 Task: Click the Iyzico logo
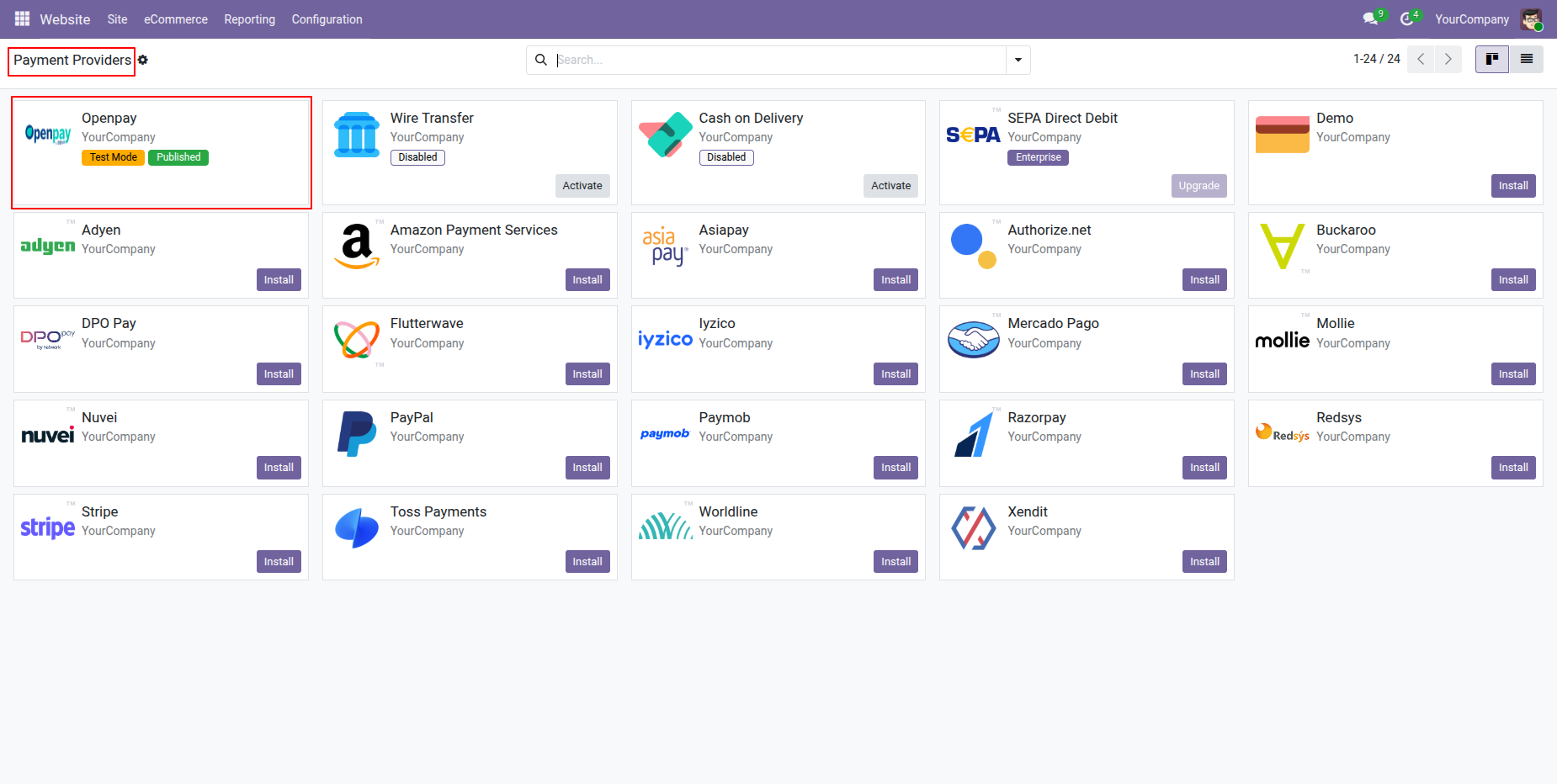pos(666,339)
